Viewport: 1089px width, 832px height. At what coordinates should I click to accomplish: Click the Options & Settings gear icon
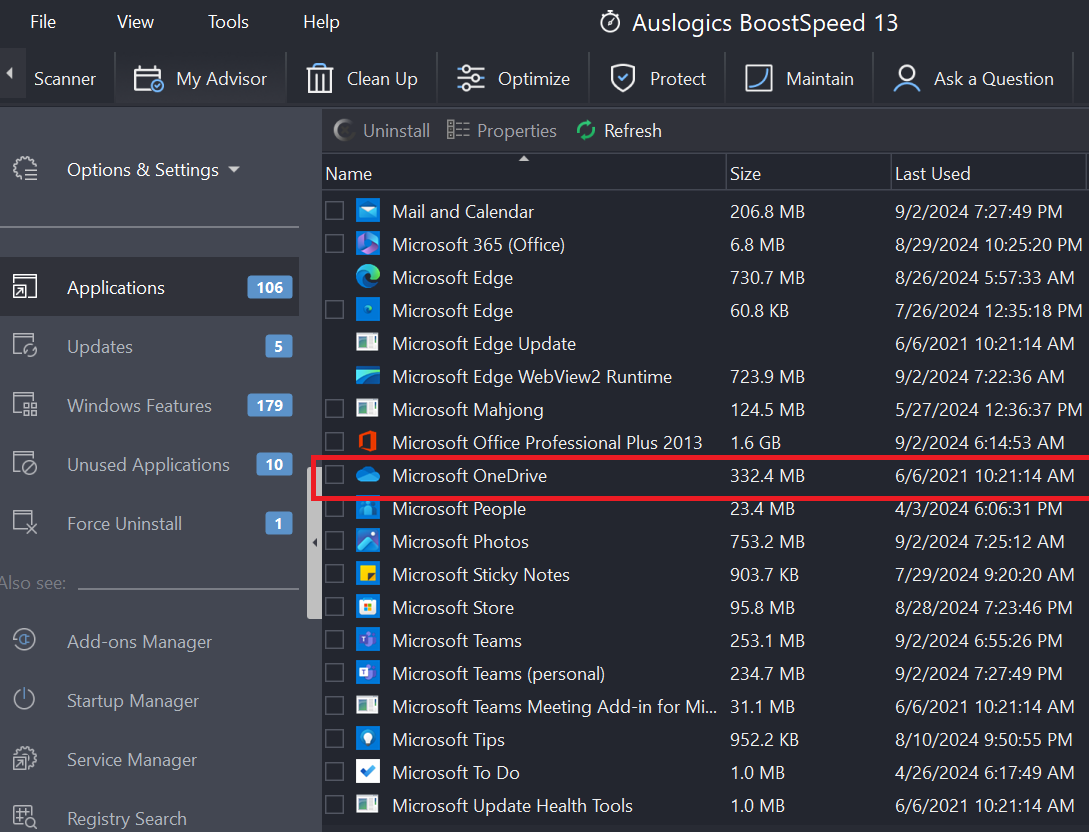click(26, 169)
